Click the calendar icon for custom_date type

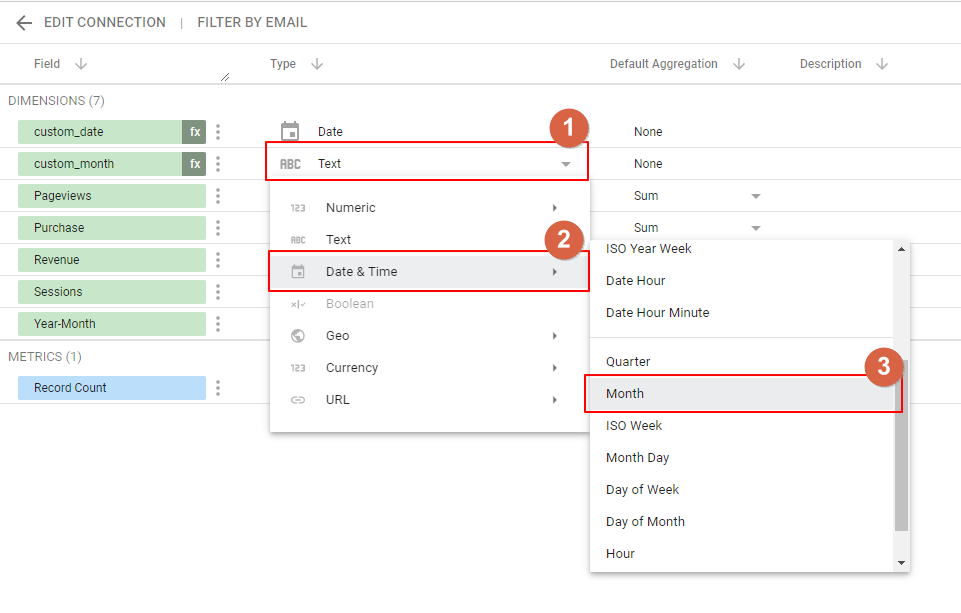(290, 132)
